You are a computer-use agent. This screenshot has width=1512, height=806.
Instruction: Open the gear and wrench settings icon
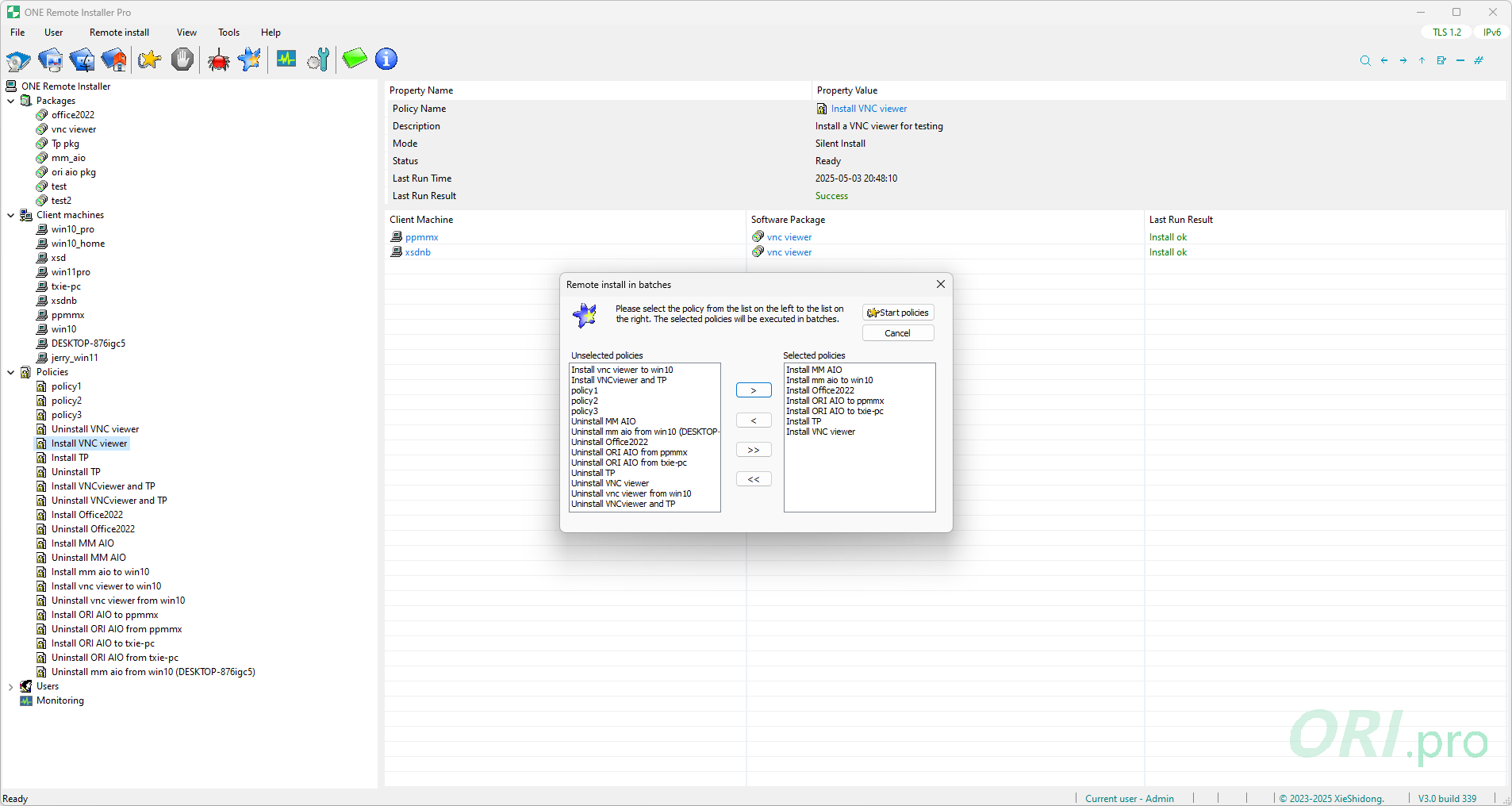tap(319, 59)
